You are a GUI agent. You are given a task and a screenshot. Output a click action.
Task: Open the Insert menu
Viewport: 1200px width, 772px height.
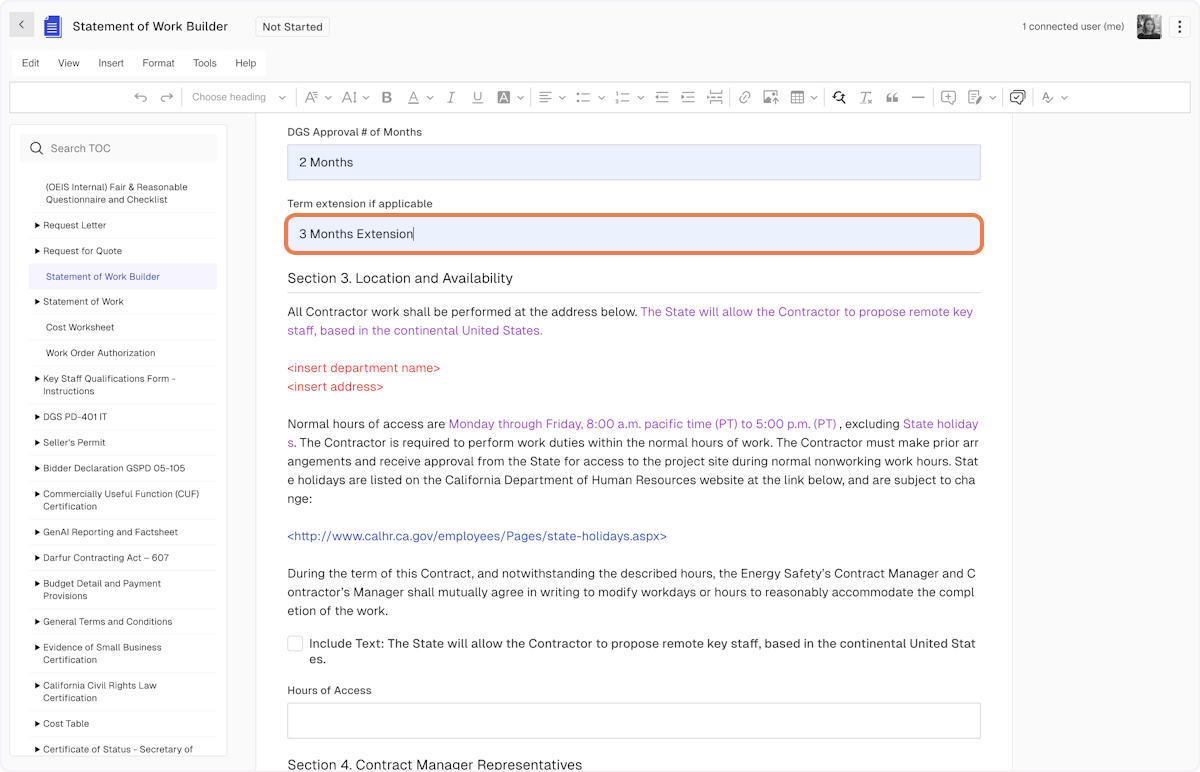coord(111,63)
